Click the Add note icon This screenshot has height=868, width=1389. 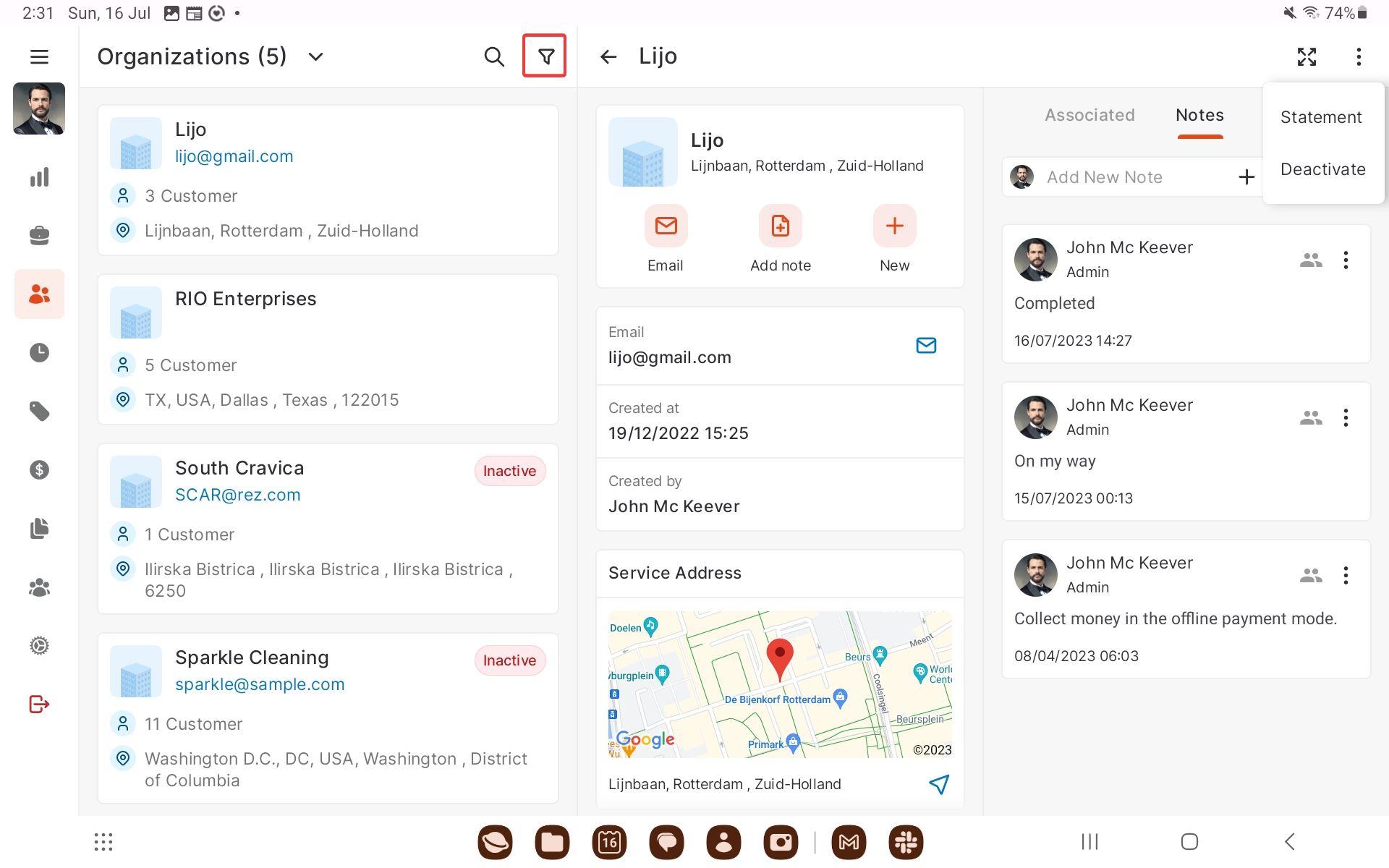point(780,226)
